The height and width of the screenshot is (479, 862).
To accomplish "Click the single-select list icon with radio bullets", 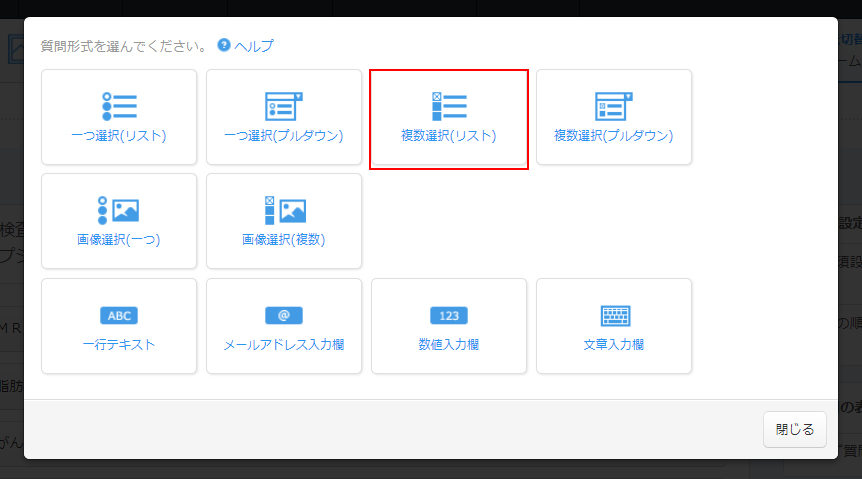I will tap(119, 106).
